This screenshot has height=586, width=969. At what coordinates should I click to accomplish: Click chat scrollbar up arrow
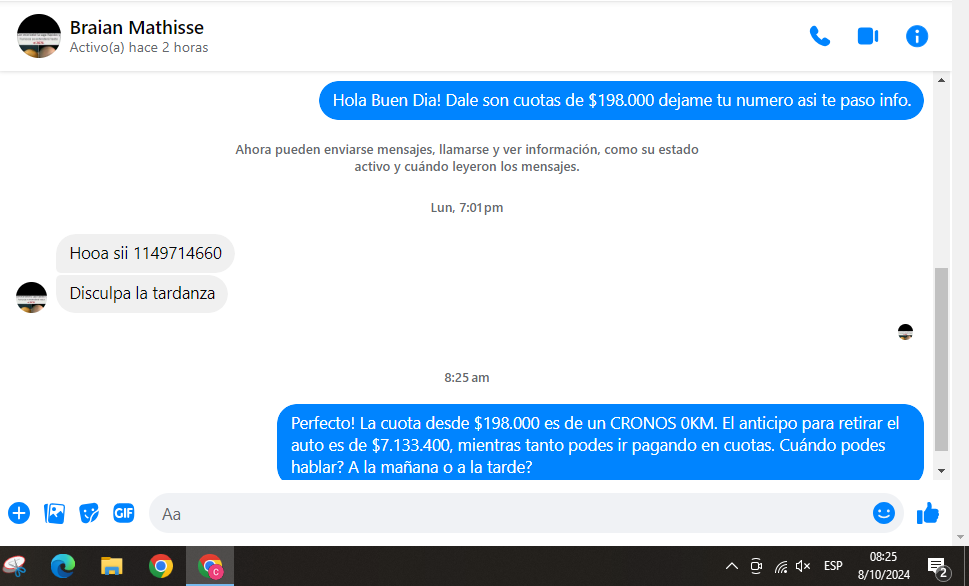pos(941,80)
